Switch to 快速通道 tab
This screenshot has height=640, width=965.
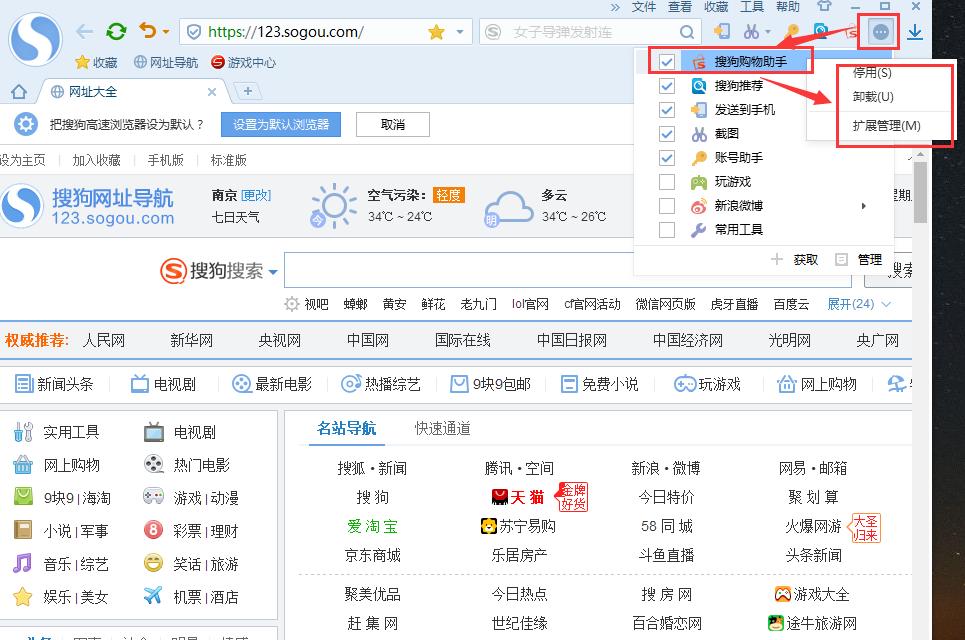pyautogui.click(x=442, y=428)
